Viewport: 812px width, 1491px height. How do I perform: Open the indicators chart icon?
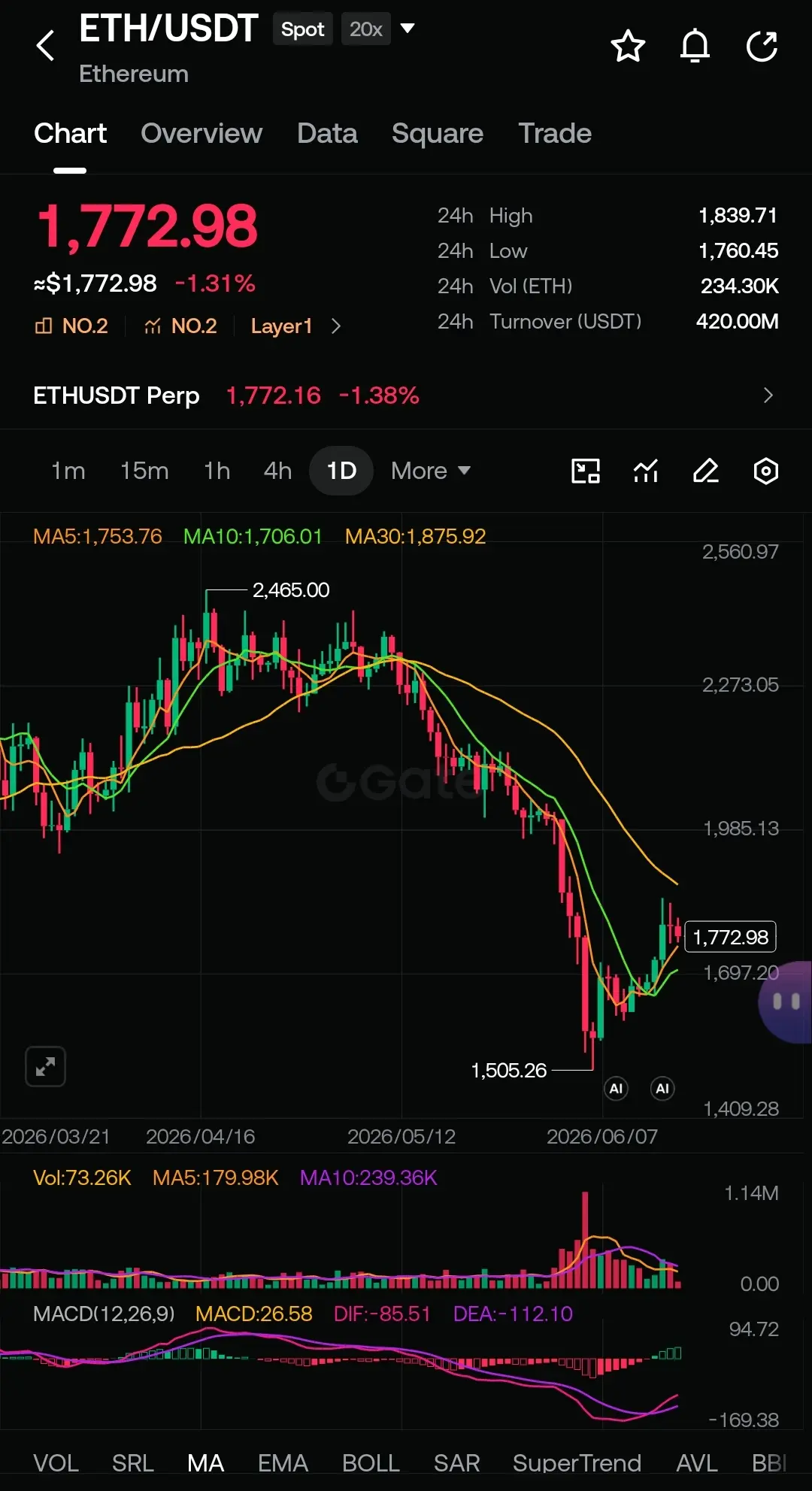[646, 471]
